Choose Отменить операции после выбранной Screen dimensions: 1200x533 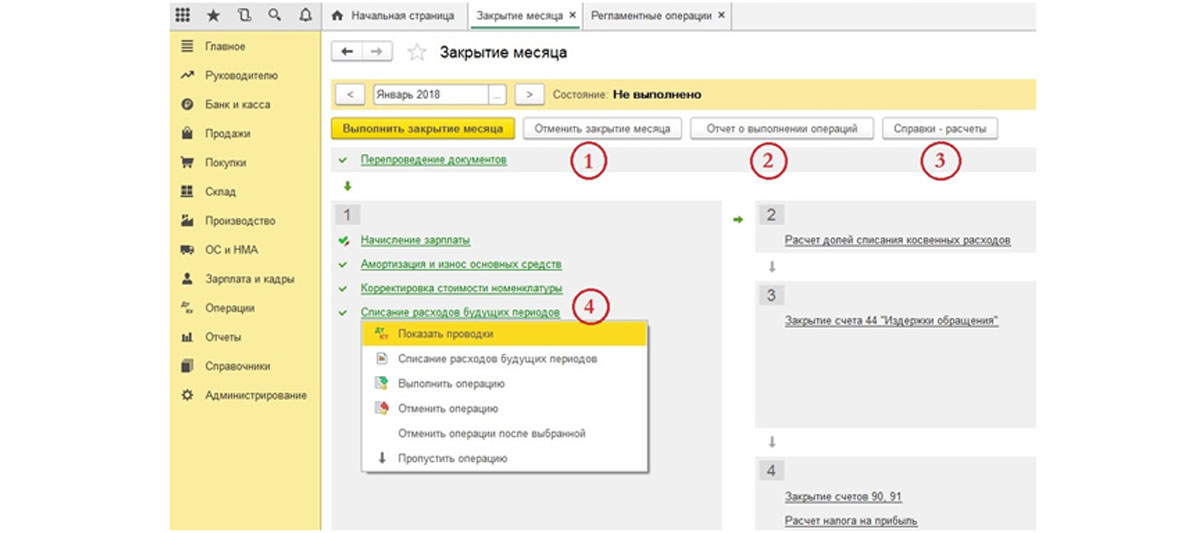505,434
